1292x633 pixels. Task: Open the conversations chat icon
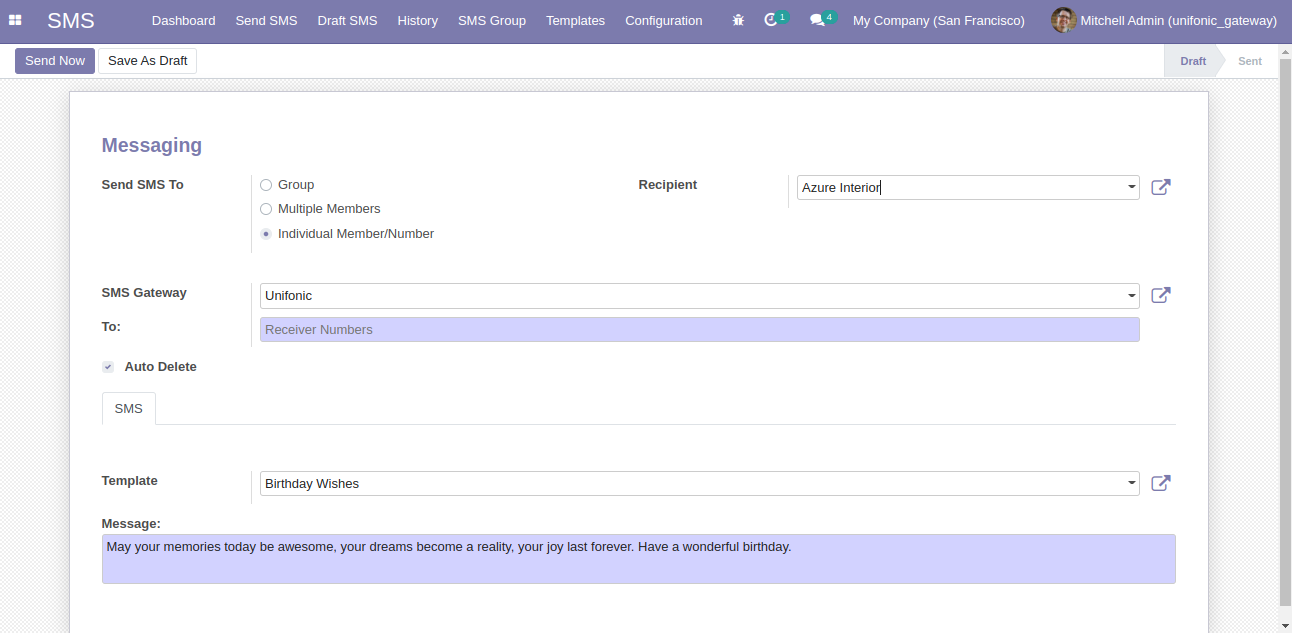click(x=817, y=20)
